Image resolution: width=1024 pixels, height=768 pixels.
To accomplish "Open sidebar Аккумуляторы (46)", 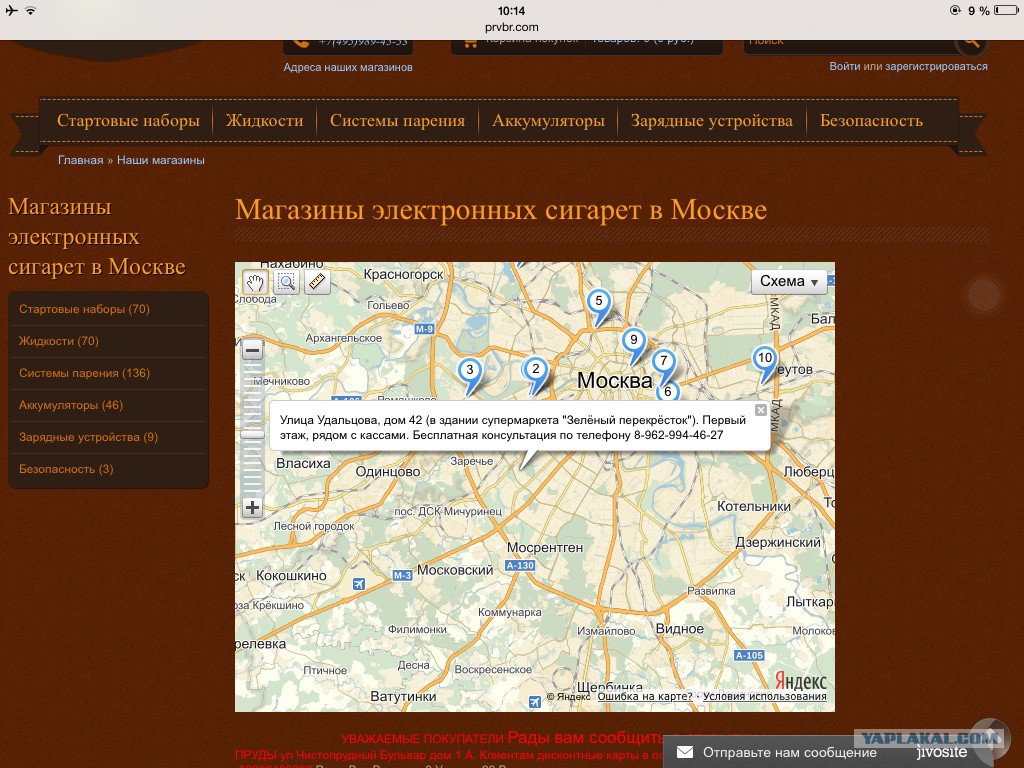I will tap(71, 405).
